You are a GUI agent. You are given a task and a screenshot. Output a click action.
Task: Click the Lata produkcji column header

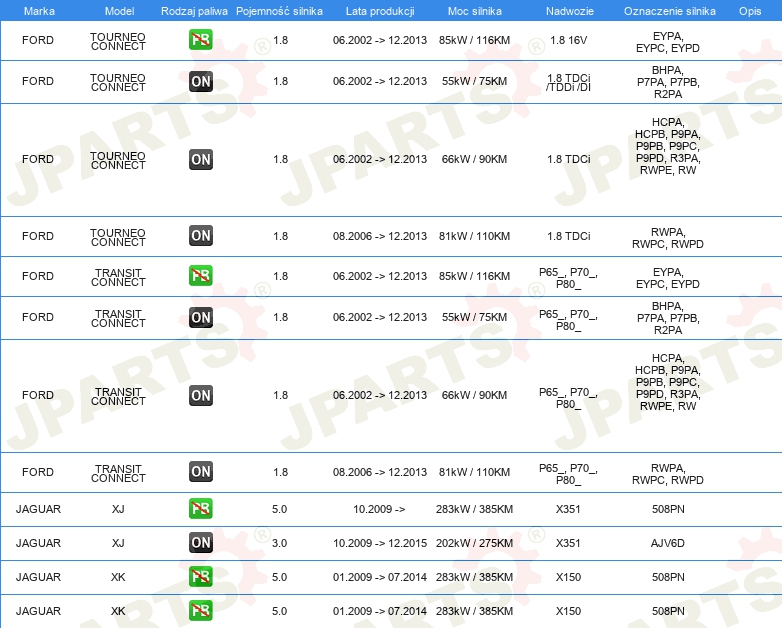(x=380, y=11)
